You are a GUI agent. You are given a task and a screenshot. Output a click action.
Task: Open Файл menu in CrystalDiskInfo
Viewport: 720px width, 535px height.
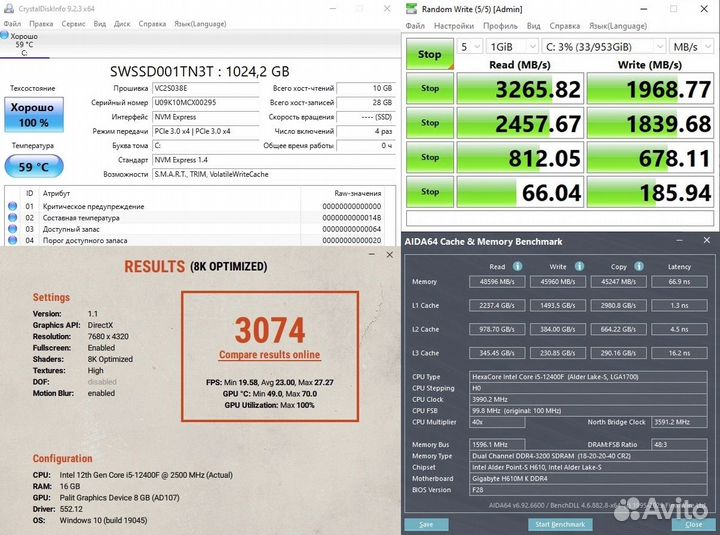point(12,24)
